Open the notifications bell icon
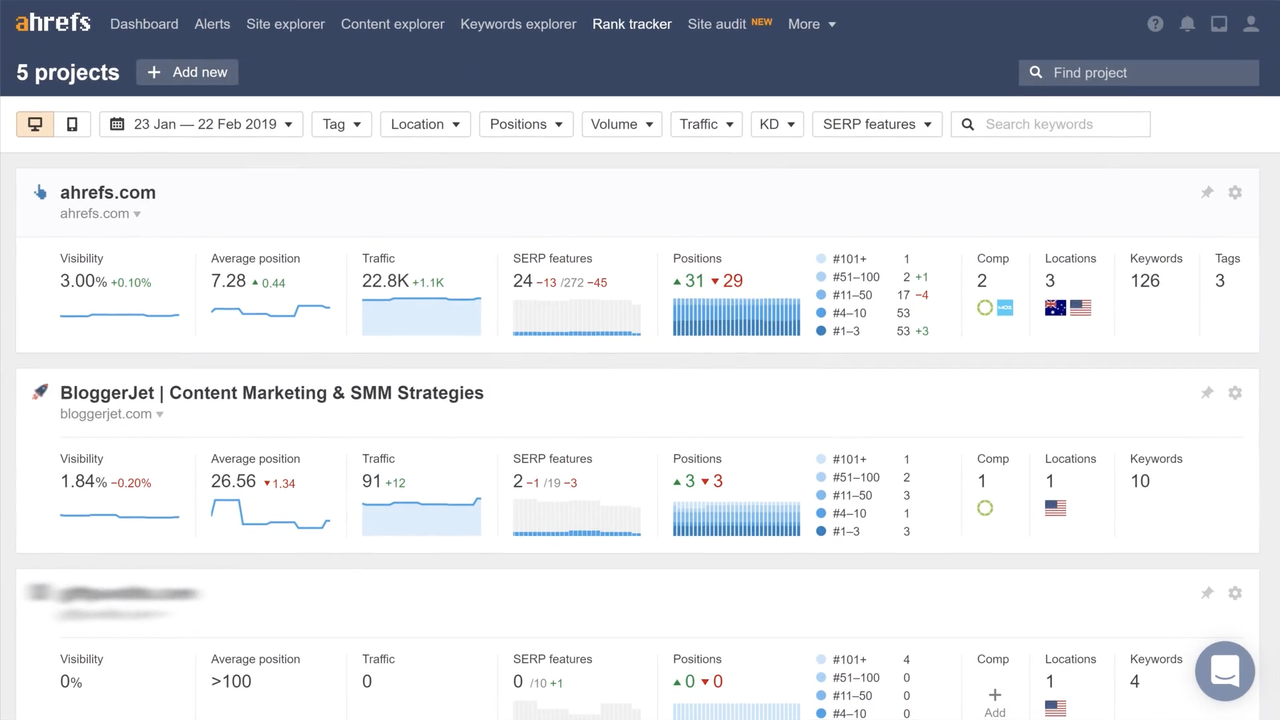This screenshot has height=720, width=1280. pos(1187,24)
